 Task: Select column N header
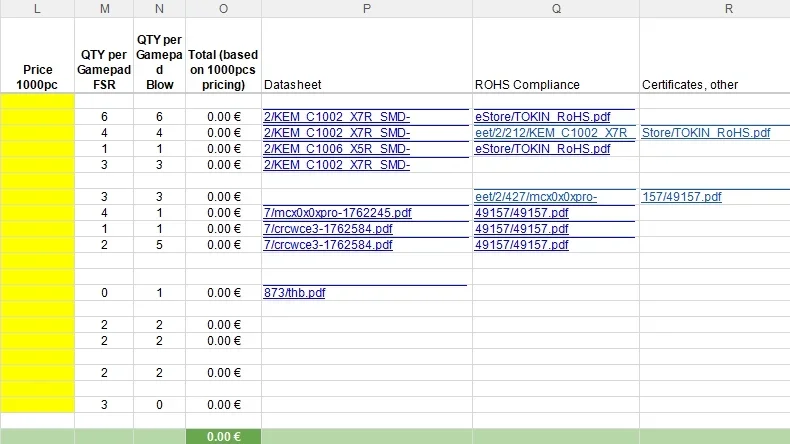tap(159, 9)
